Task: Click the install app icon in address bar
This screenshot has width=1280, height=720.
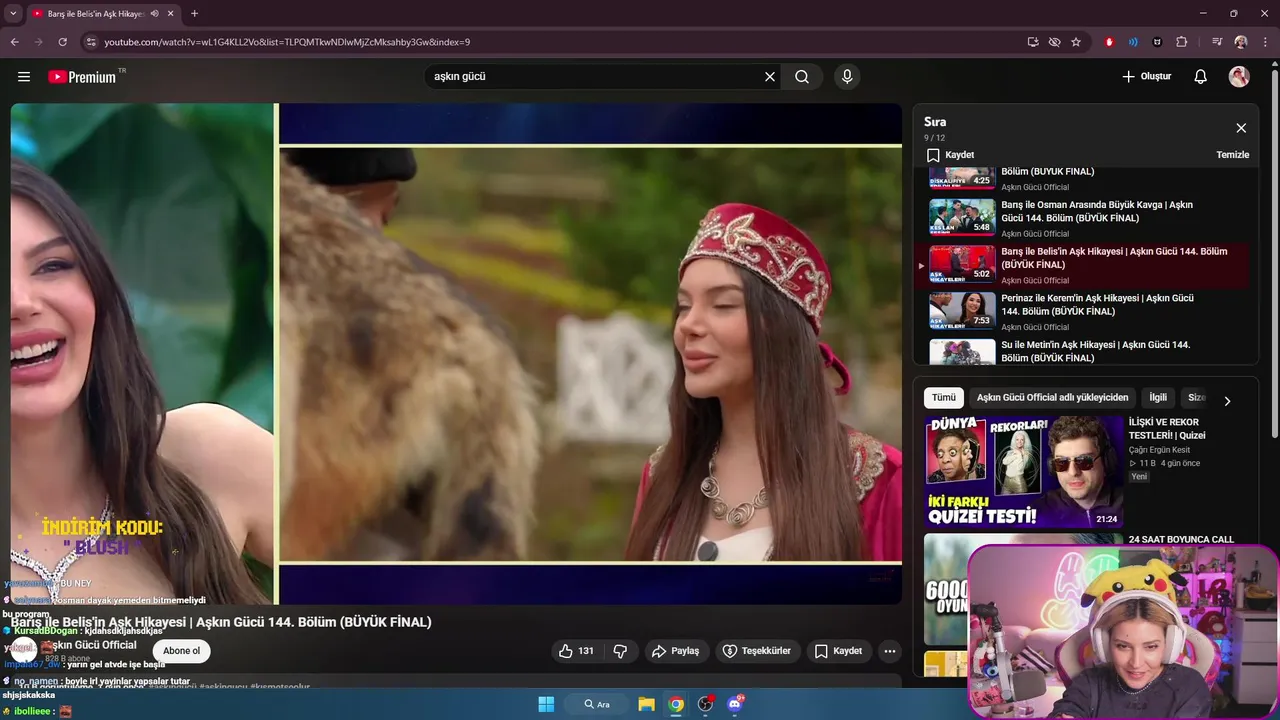Action: 1033,42
